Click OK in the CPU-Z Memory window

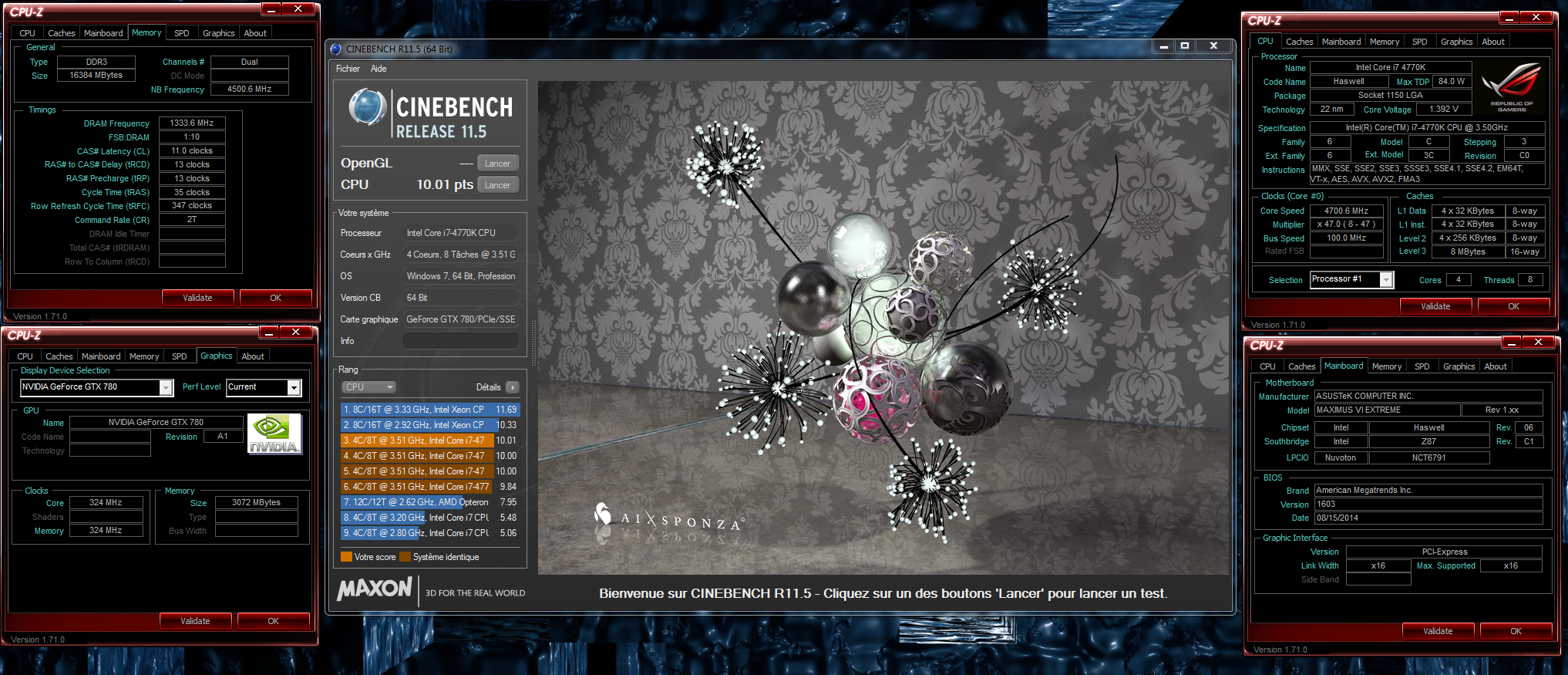[275, 298]
